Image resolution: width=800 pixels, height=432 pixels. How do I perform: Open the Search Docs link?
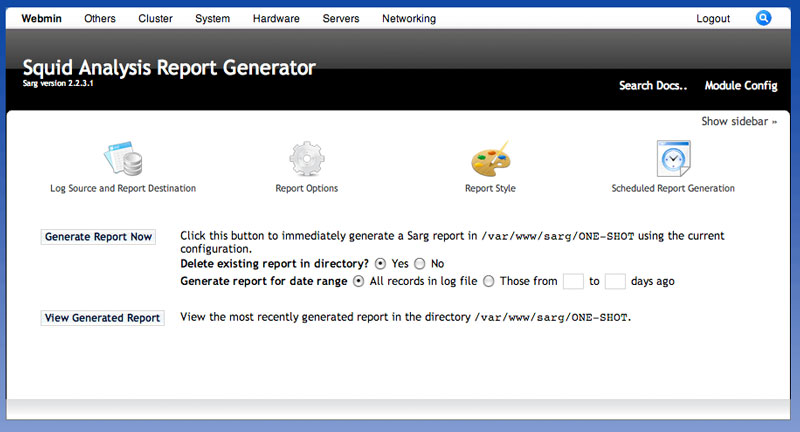point(653,86)
